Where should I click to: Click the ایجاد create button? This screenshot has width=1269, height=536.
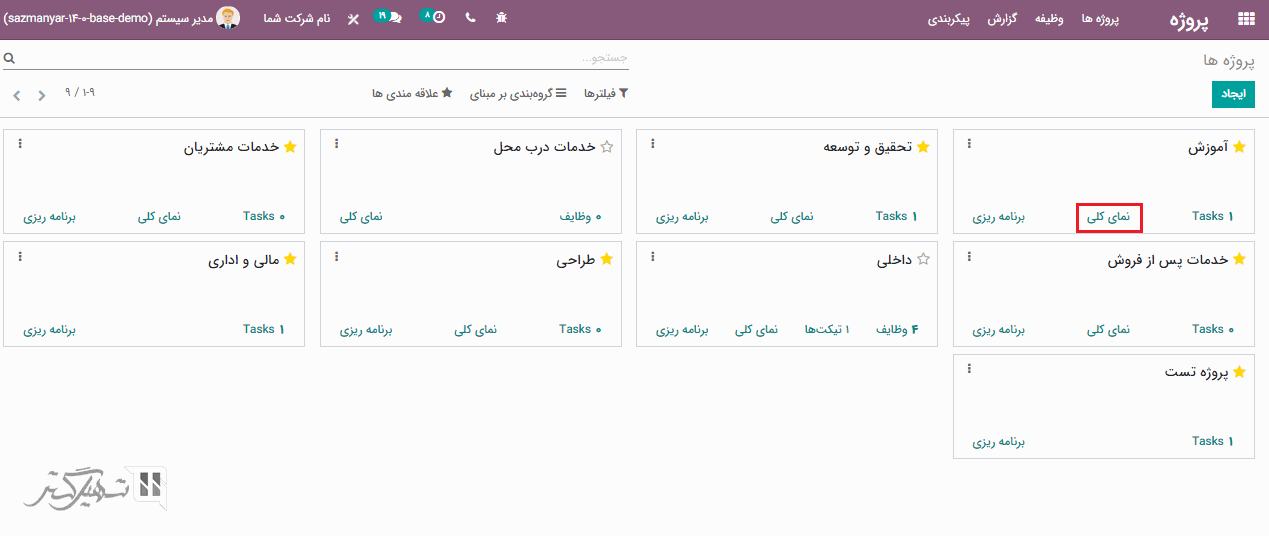1232,94
